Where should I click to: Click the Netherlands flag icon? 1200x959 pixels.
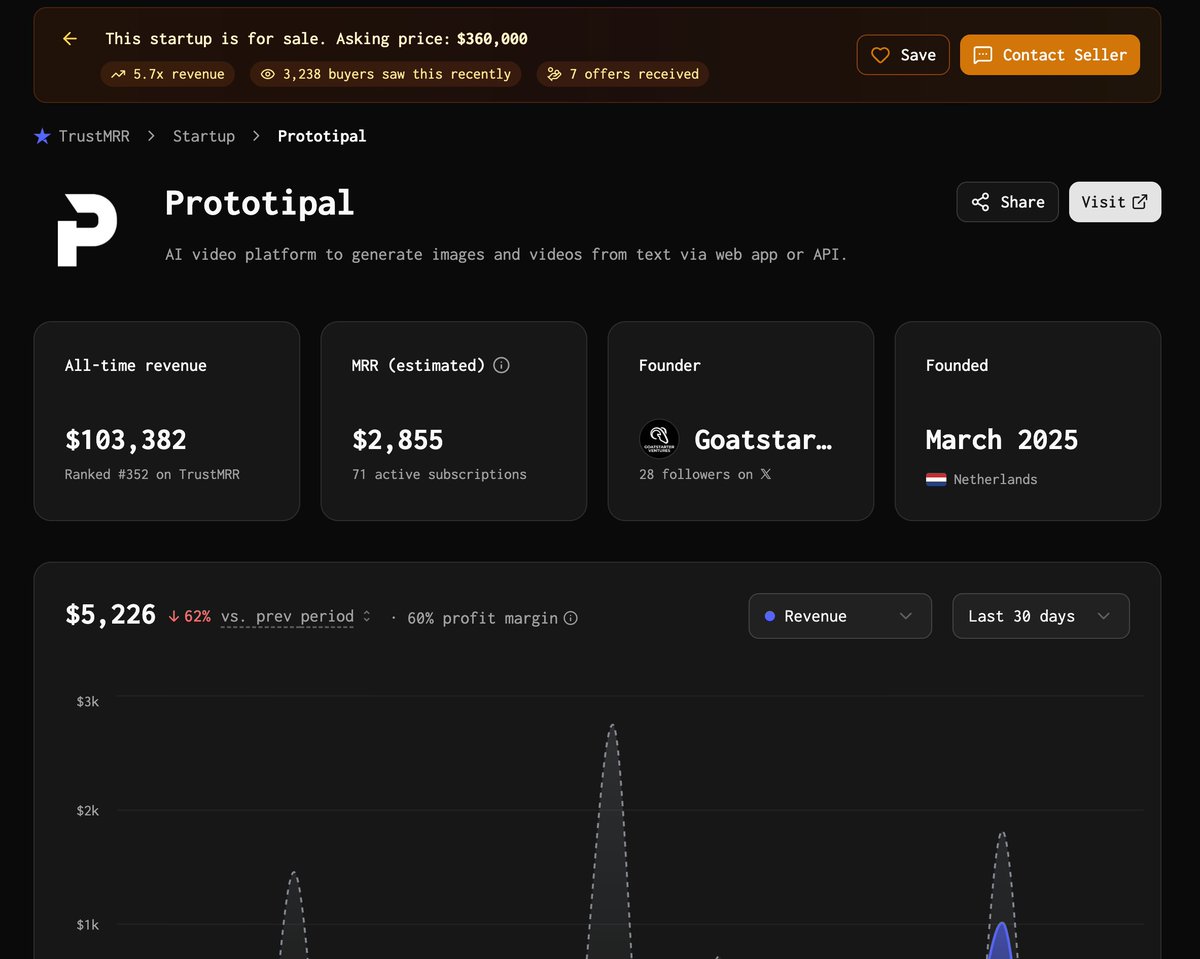tap(936, 480)
